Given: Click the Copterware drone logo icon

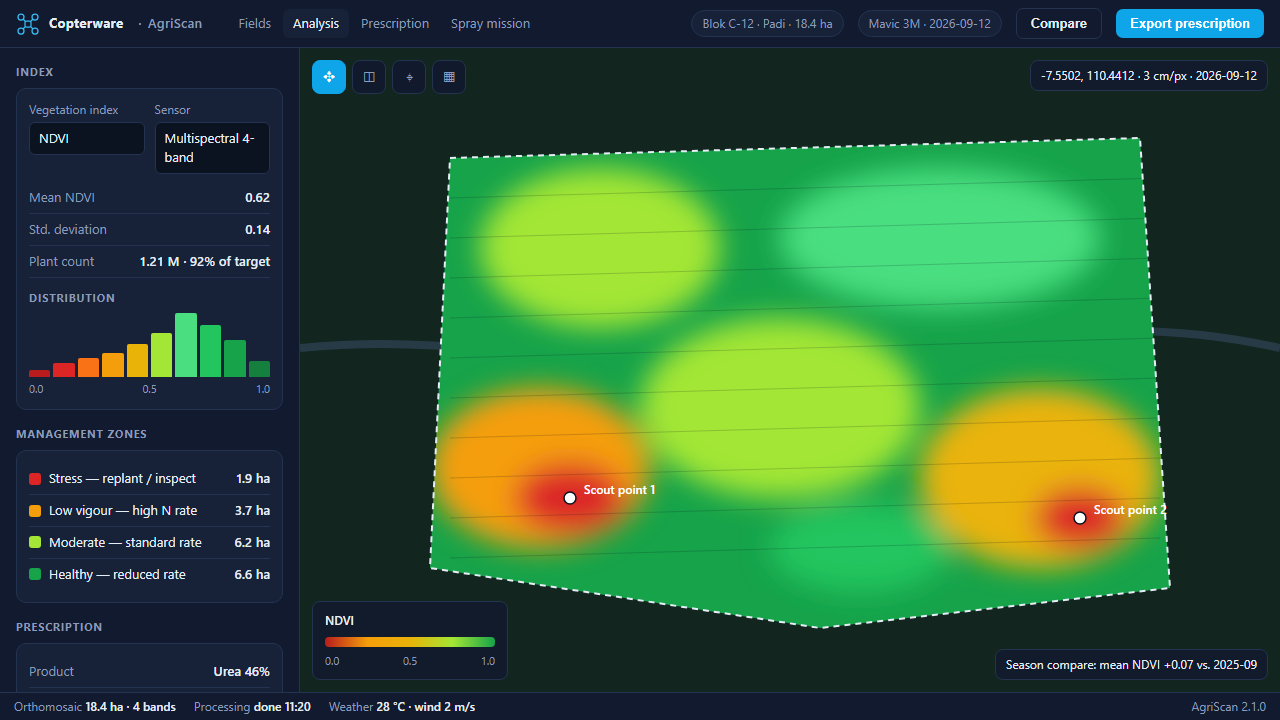Looking at the screenshot, I should click(28, 24).
